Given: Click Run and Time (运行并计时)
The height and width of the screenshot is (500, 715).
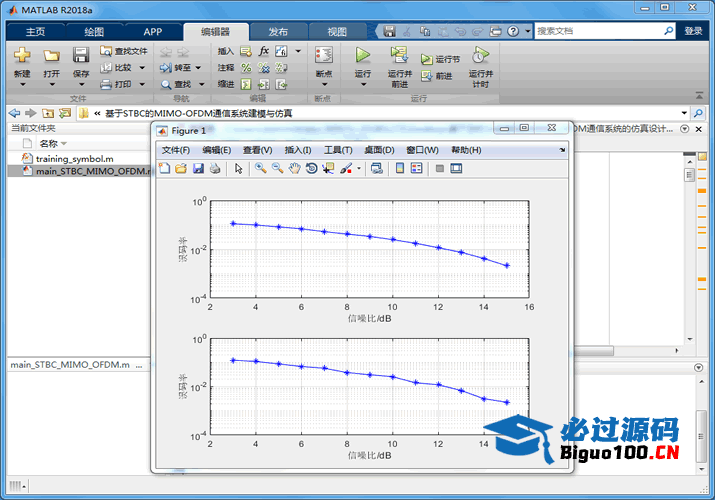Looking at the screenshot, I should (481, 67).
